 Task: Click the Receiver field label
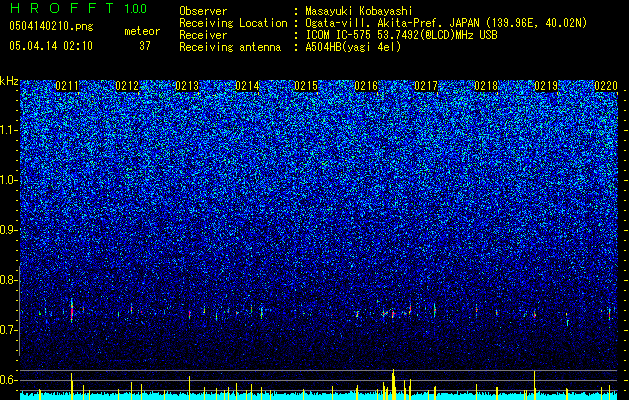pyautogui.click(x=203, y=35)
